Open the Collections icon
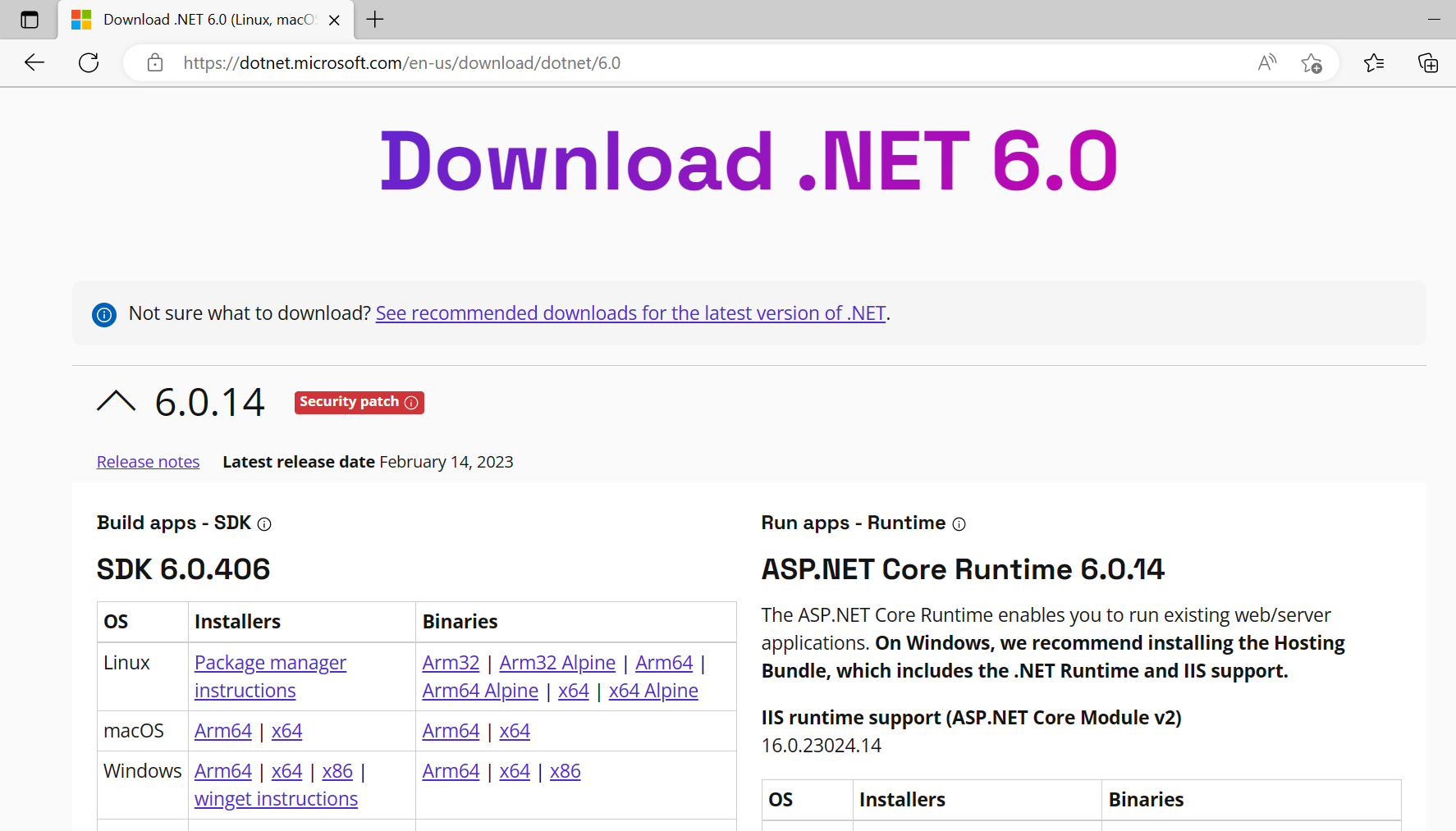Viewport: 1456px width, 831px height. click(1428, 62)
